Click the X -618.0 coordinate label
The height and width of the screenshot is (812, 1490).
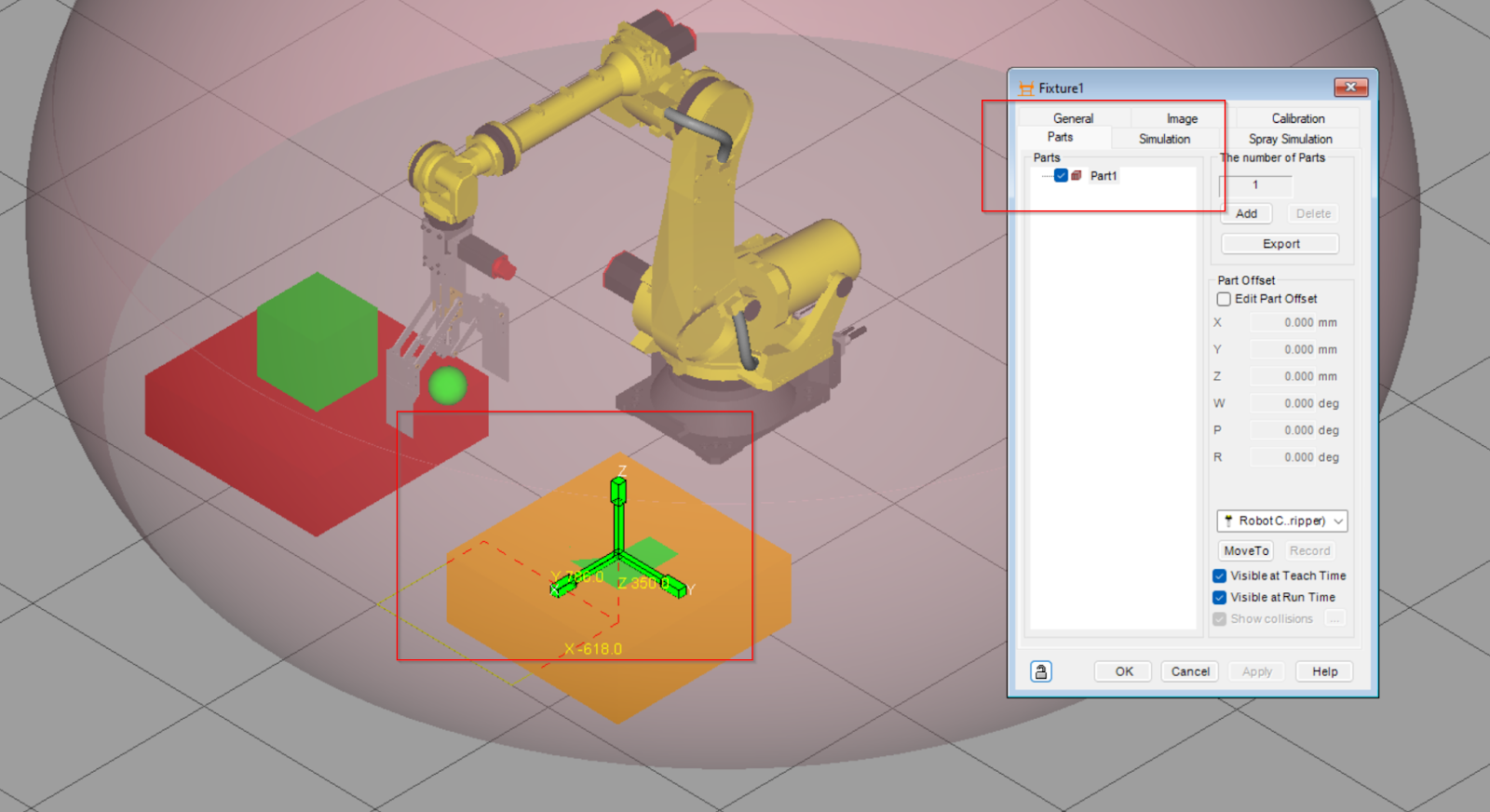click(593, 649)
